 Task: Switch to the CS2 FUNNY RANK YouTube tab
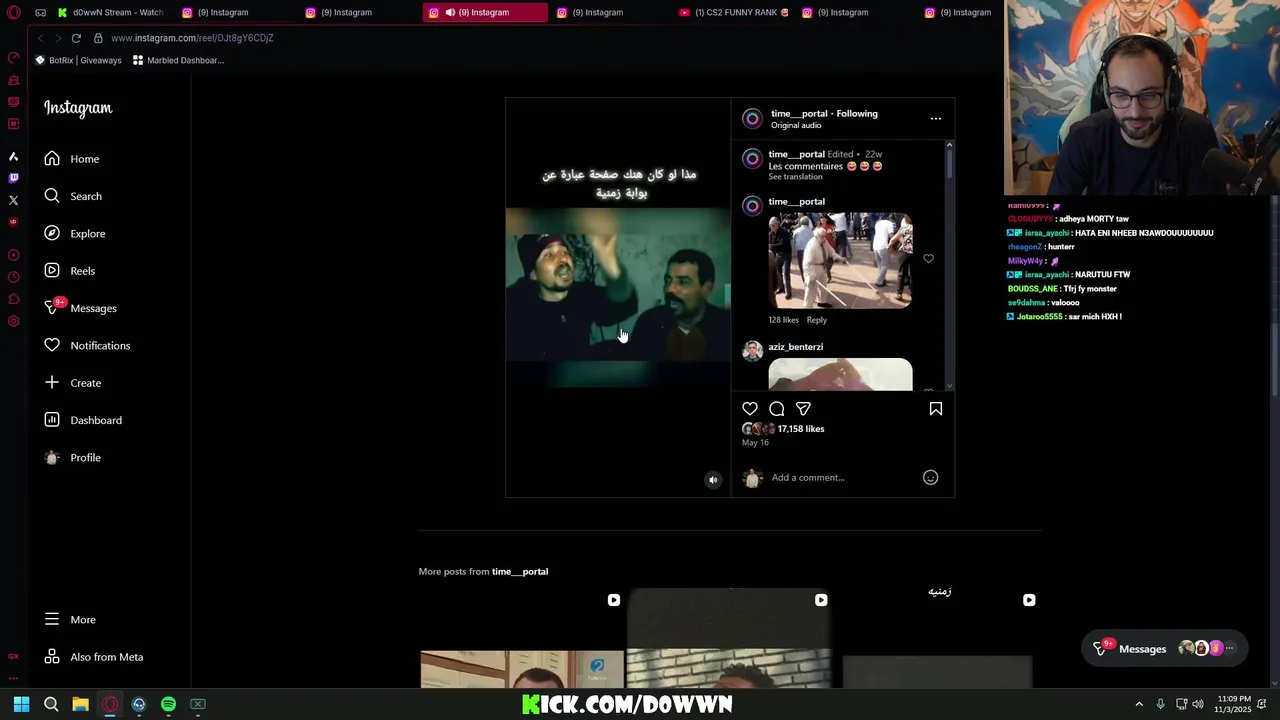pos(735,12)
